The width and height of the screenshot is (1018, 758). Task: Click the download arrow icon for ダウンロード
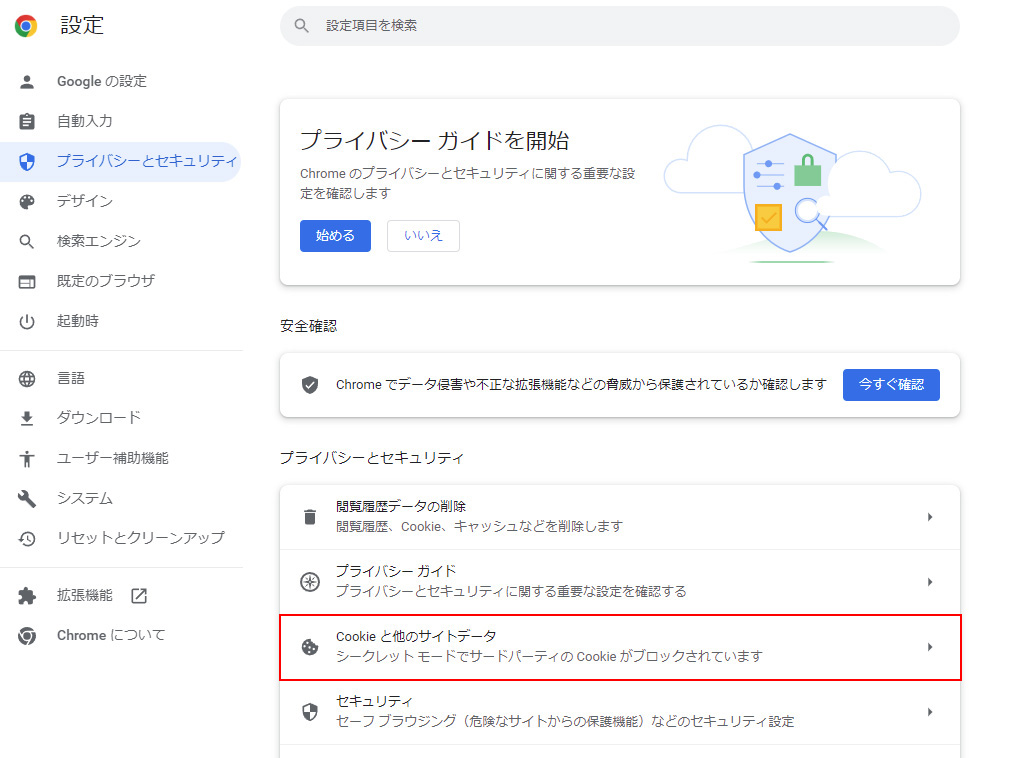(x=27, y=419)
